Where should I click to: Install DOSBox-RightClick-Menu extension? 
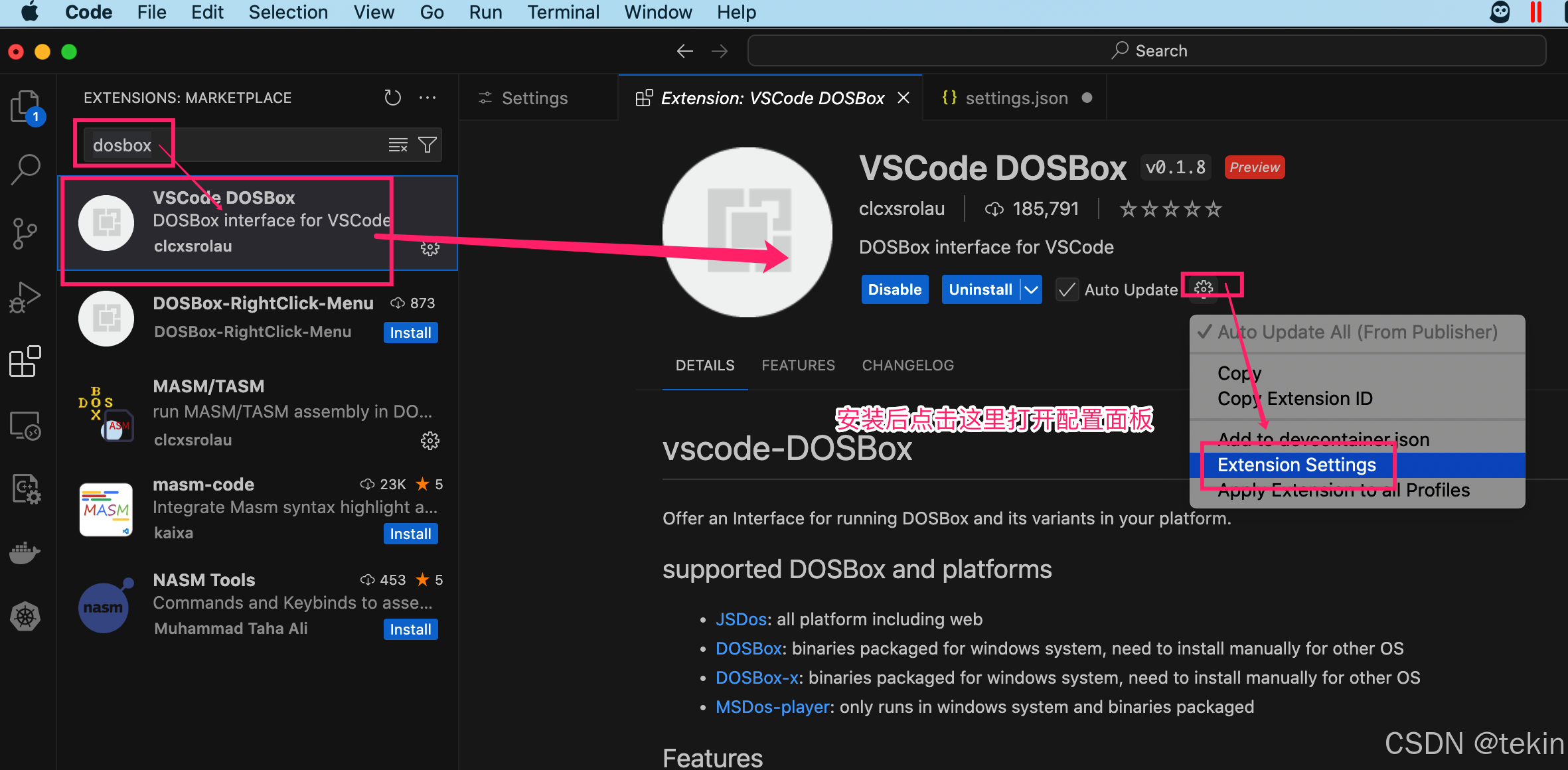[x=410, y=333]
